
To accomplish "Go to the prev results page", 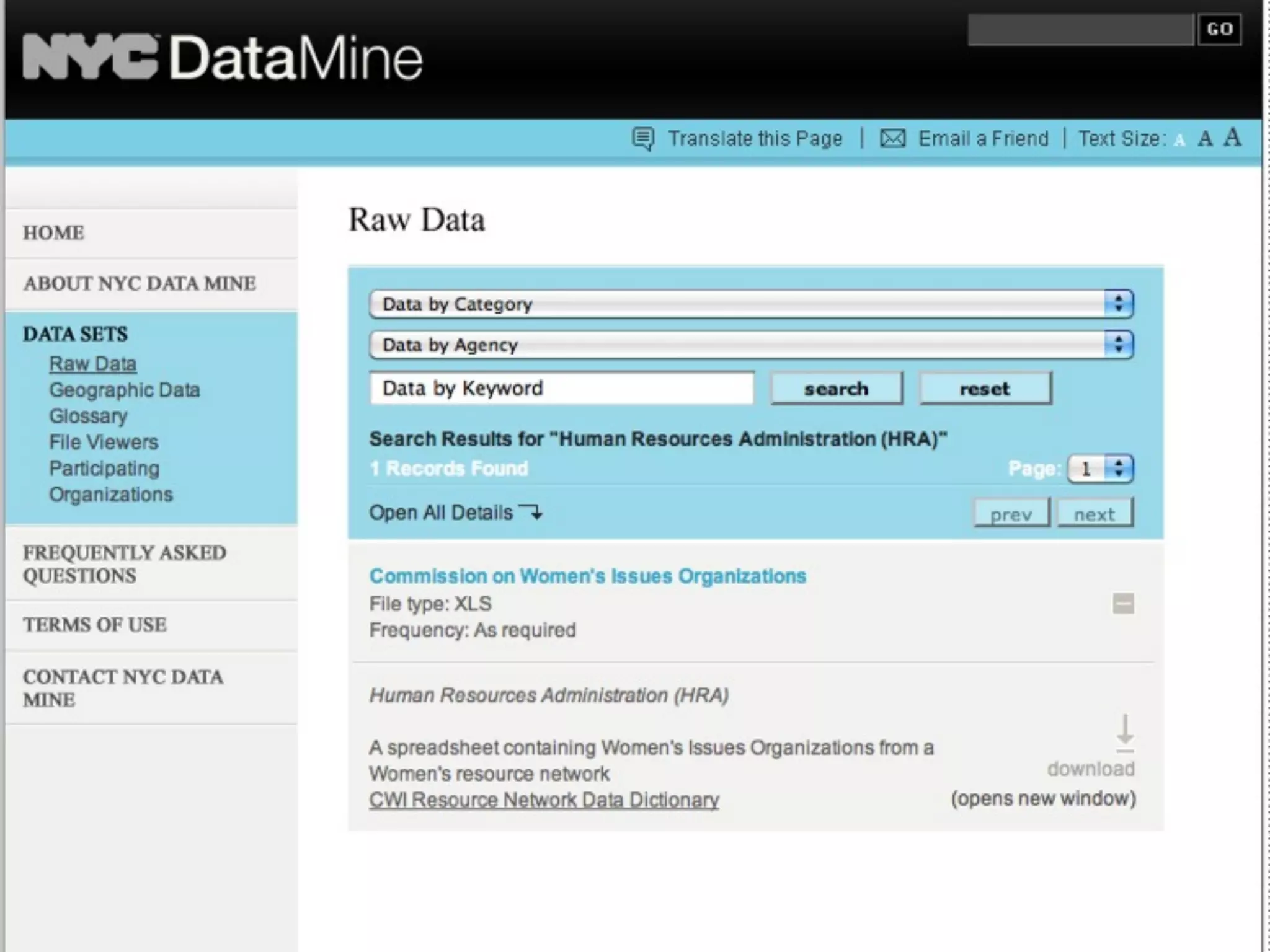I will [1011, 514].
